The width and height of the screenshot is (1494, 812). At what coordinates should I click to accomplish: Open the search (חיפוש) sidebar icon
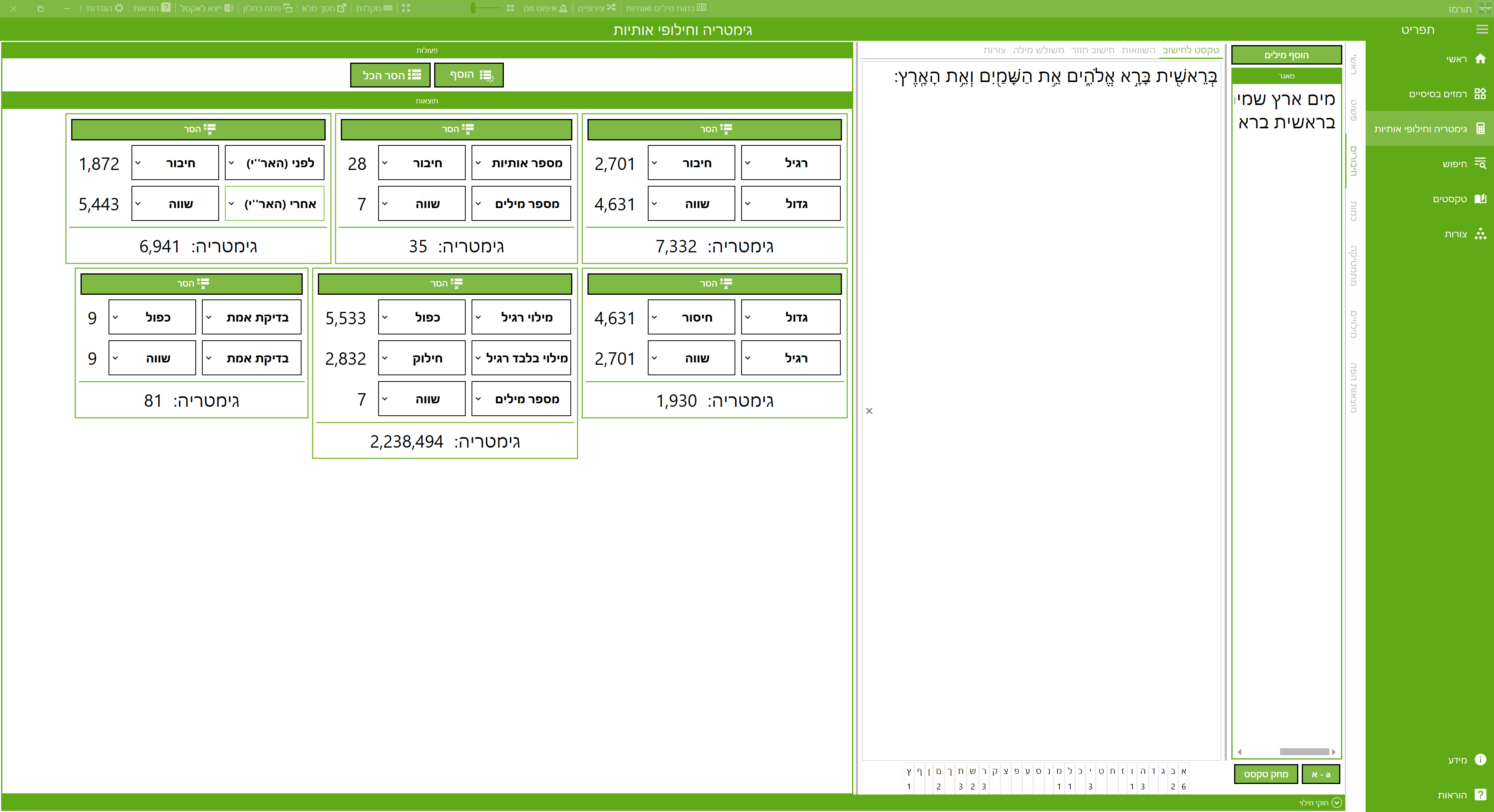coord(1480,163)
